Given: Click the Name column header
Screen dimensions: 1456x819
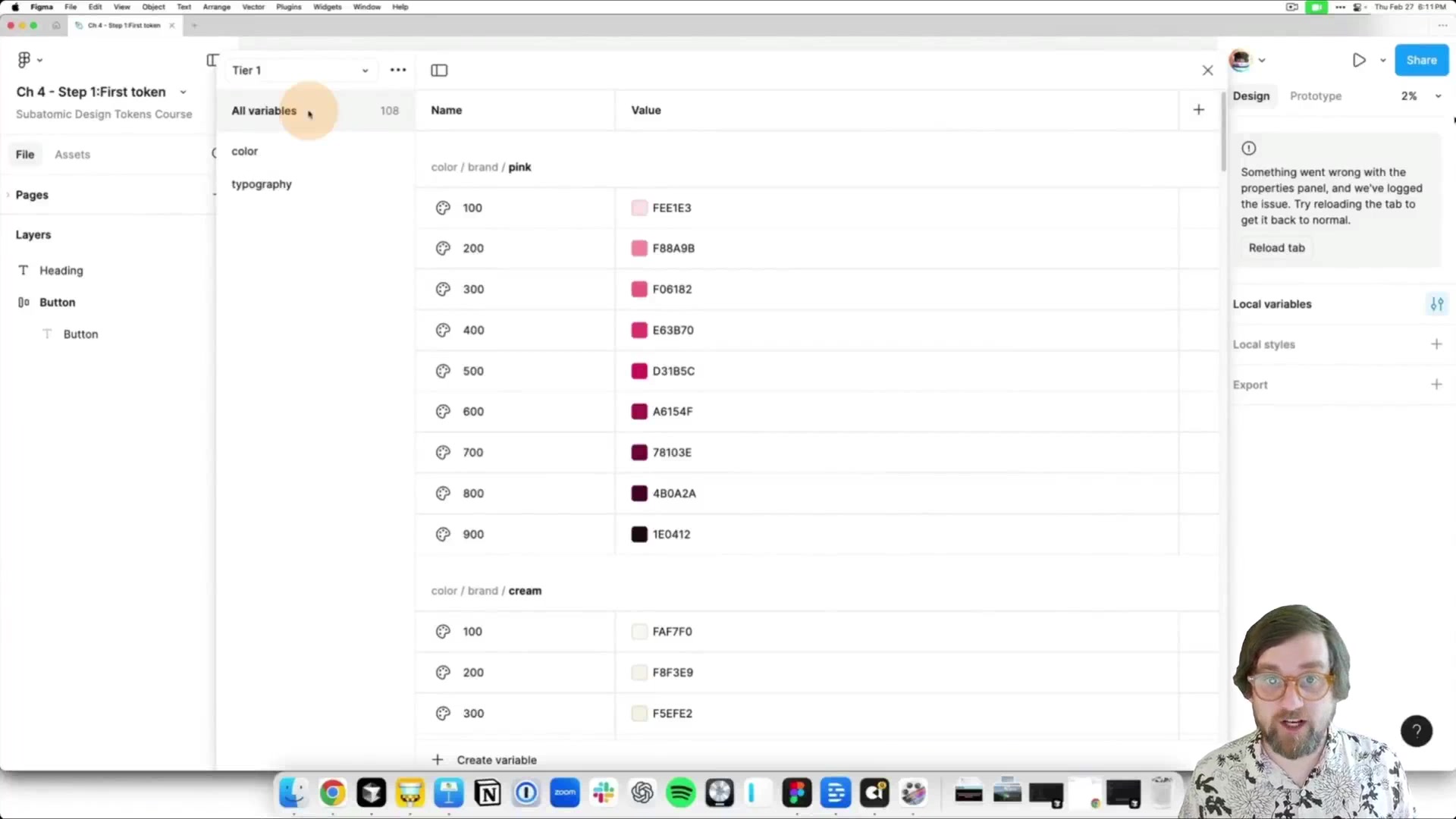Looking at the screenshot, I should (x=446, y=110).
